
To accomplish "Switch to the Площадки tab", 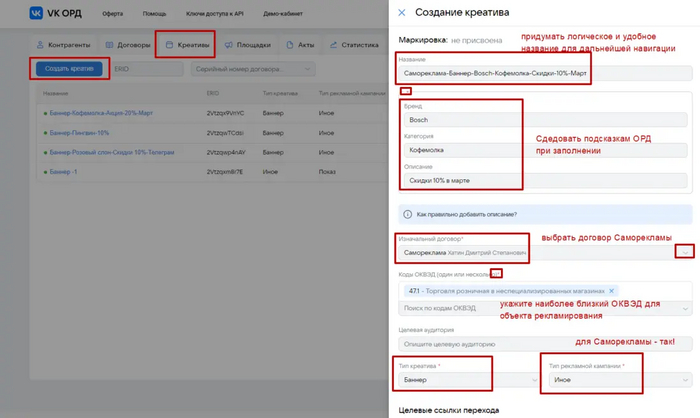I will [248, 45].
